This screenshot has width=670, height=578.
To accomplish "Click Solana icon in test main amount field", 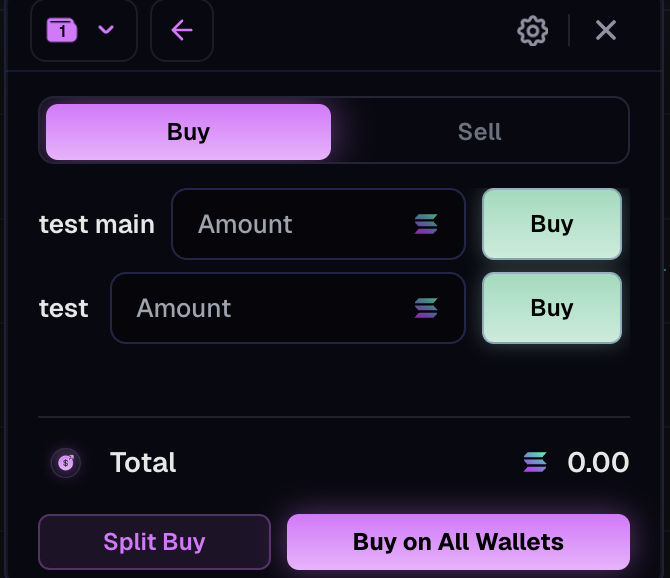I will (426, 224).
